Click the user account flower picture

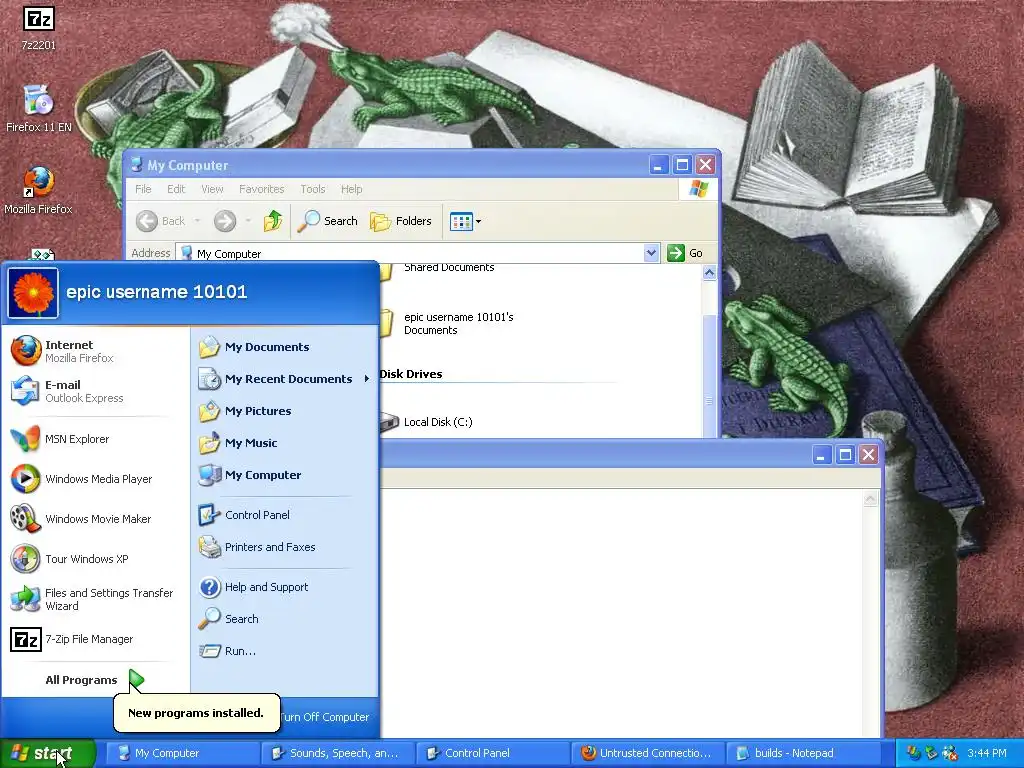33,293
